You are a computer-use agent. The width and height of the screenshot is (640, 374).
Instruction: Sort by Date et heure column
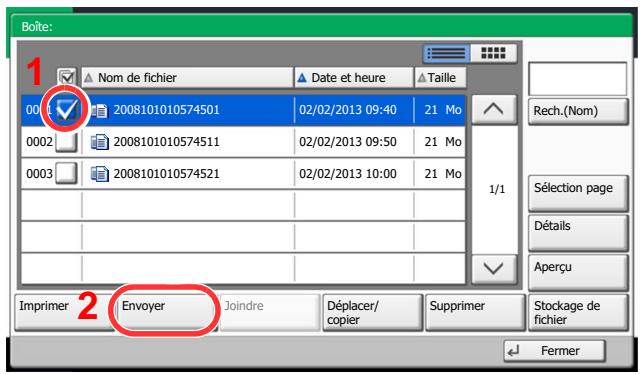pyautogui.click(x=353, y=78)
